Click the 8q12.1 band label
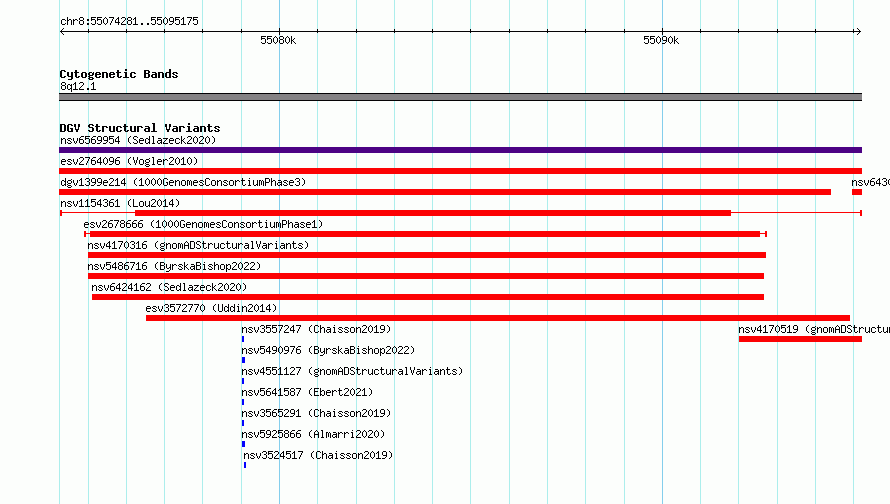The height and width of the screenshot is (504, 890). 78,86
